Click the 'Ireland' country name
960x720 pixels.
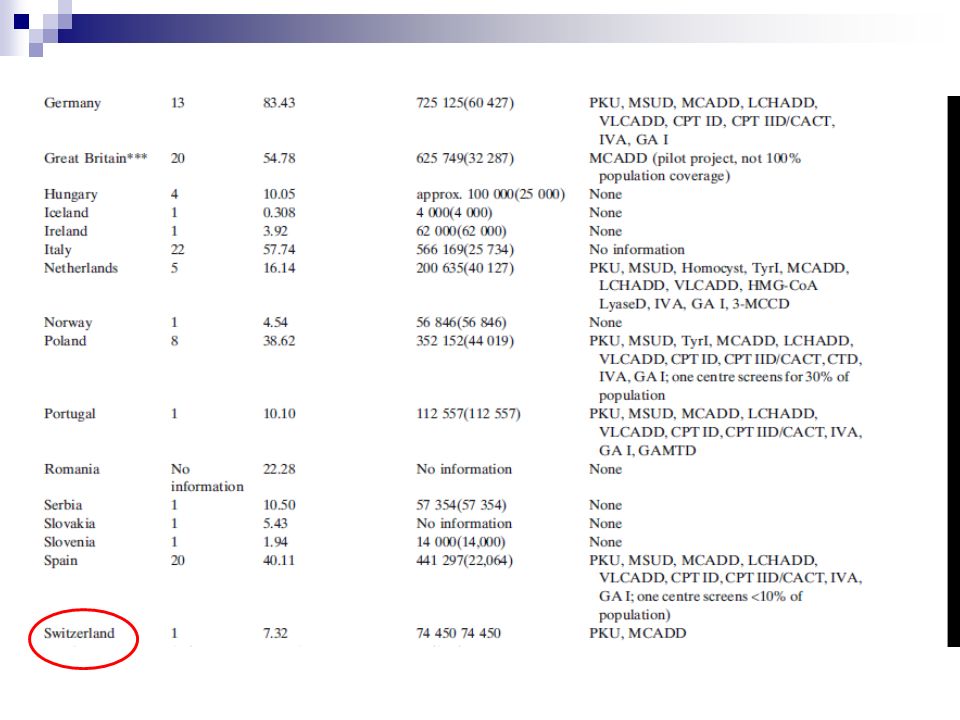pos(66,231)
